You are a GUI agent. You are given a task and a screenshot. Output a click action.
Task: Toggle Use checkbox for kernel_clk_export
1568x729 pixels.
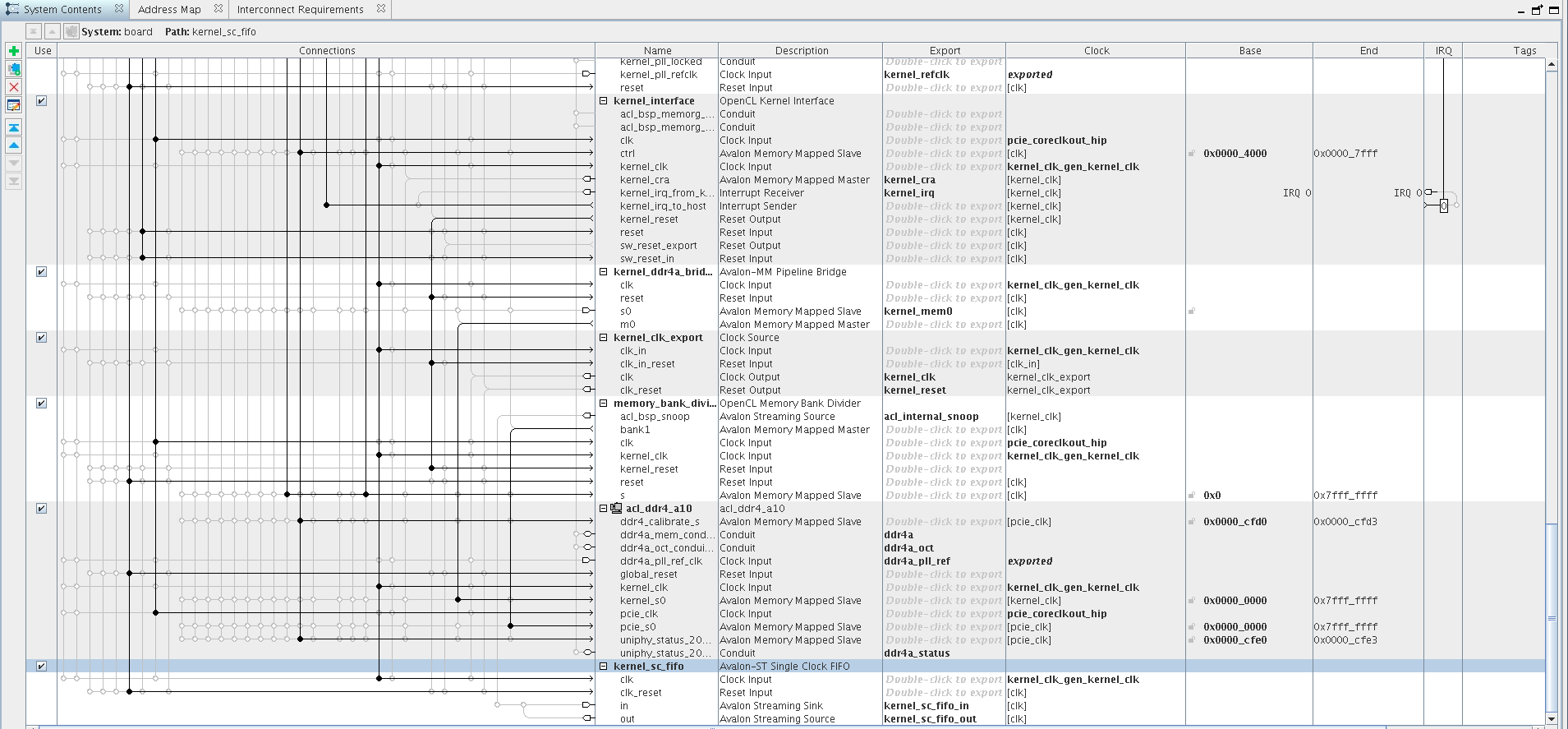click(x=42, y=338)
